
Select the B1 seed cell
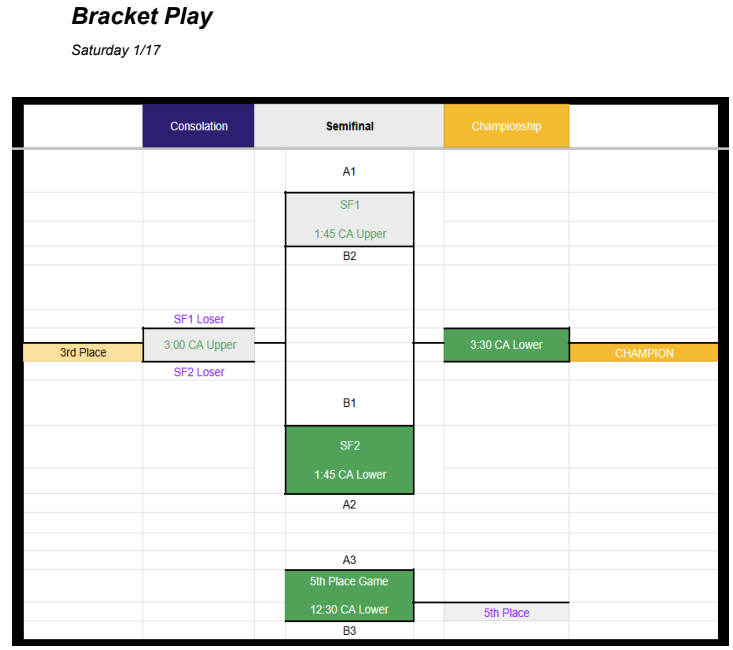[x=349, y=403]
